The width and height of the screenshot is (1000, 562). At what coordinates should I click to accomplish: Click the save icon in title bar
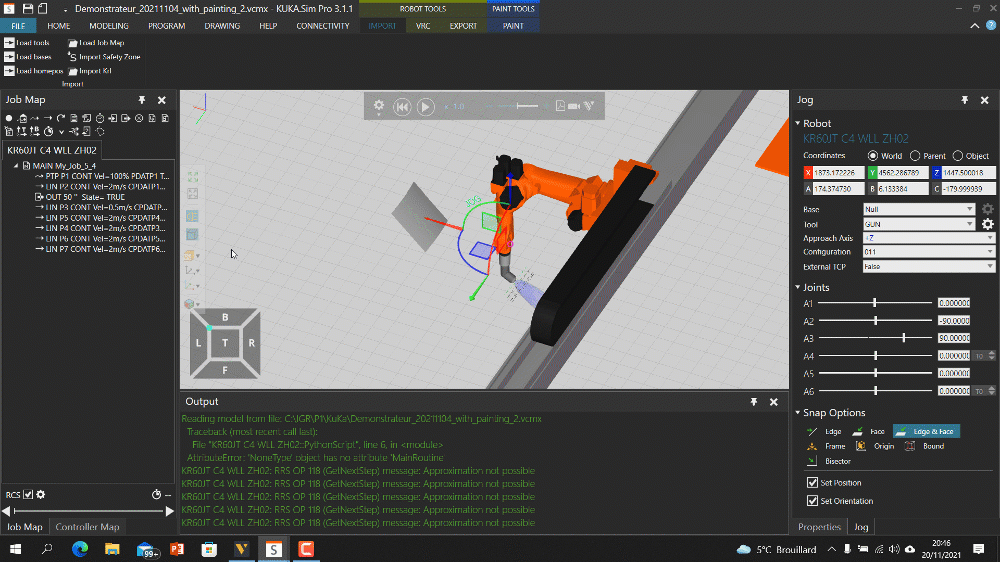pos(27,9)
